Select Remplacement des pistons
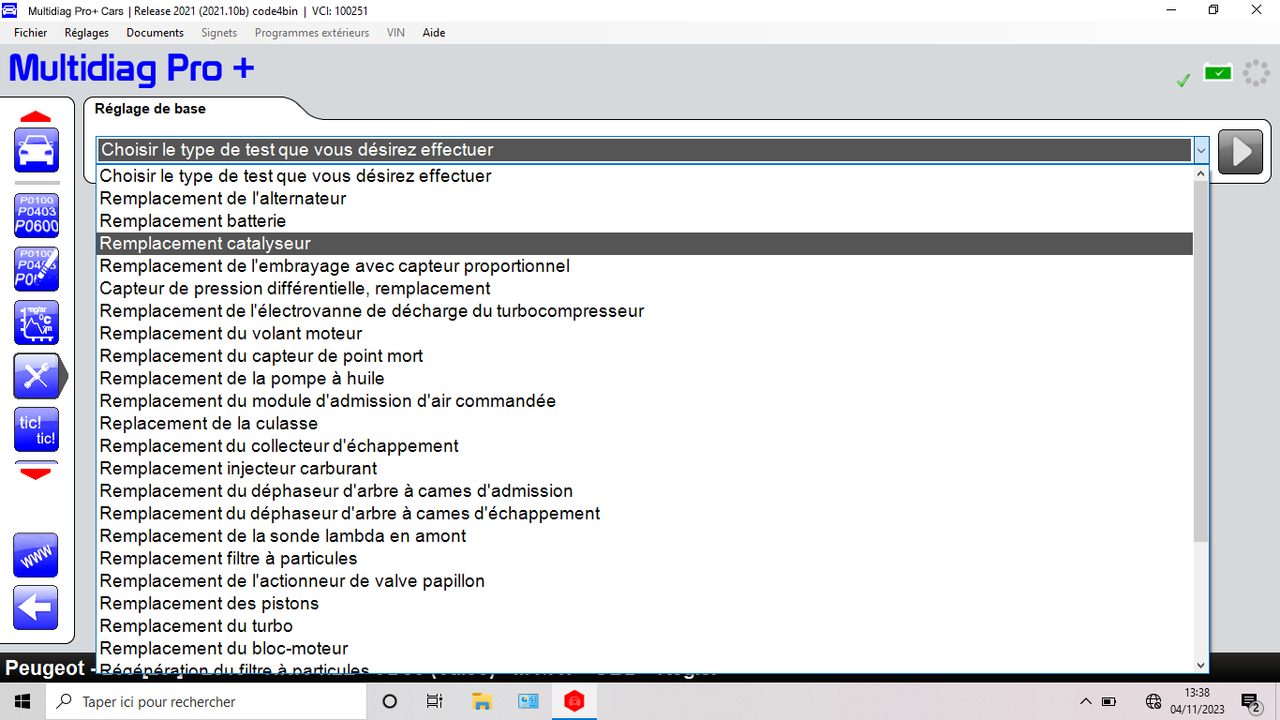1280x720 pixels. pos(645,603)
